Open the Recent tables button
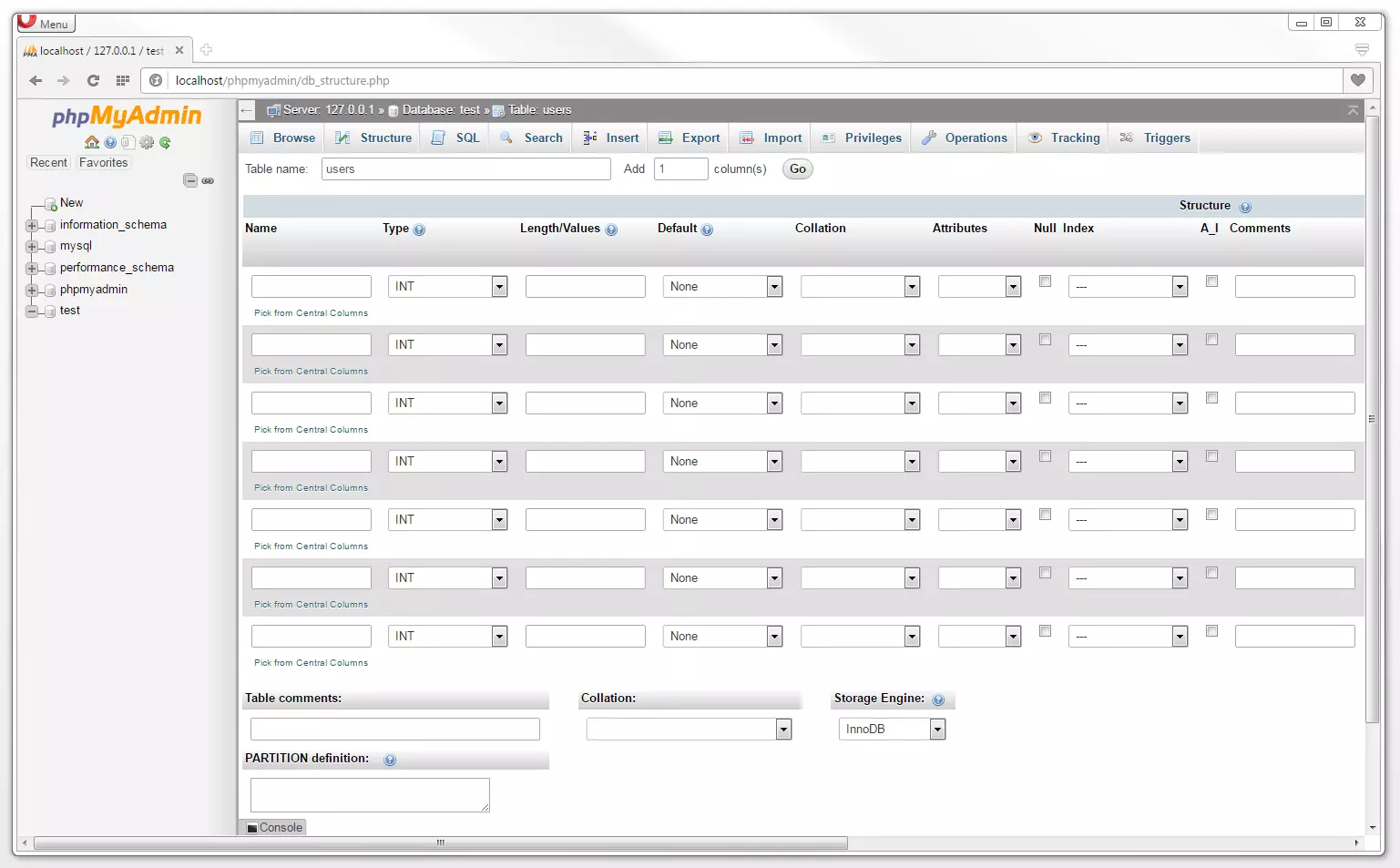The height and width of the screenshot is (868, 1400). click(x=48, y=163)
